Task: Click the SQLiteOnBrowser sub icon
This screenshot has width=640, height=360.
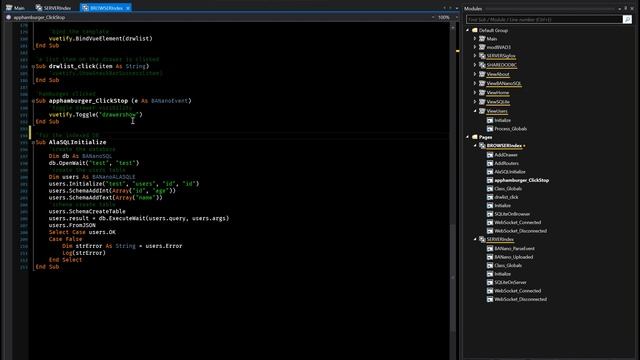Action: click(x=490, y=214)
